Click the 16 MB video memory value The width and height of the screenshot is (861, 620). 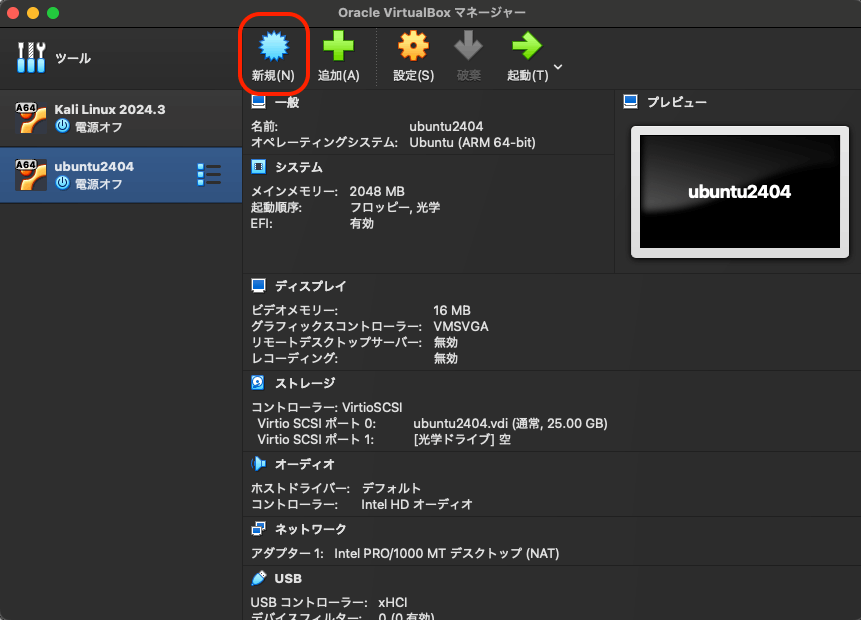pyautogui.click(x=451, y=310)
